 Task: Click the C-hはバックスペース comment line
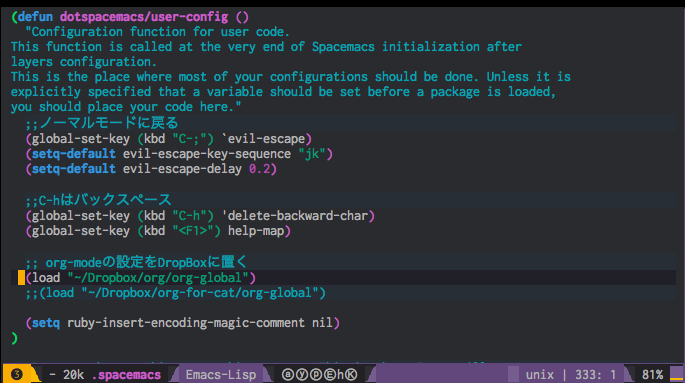98,200
